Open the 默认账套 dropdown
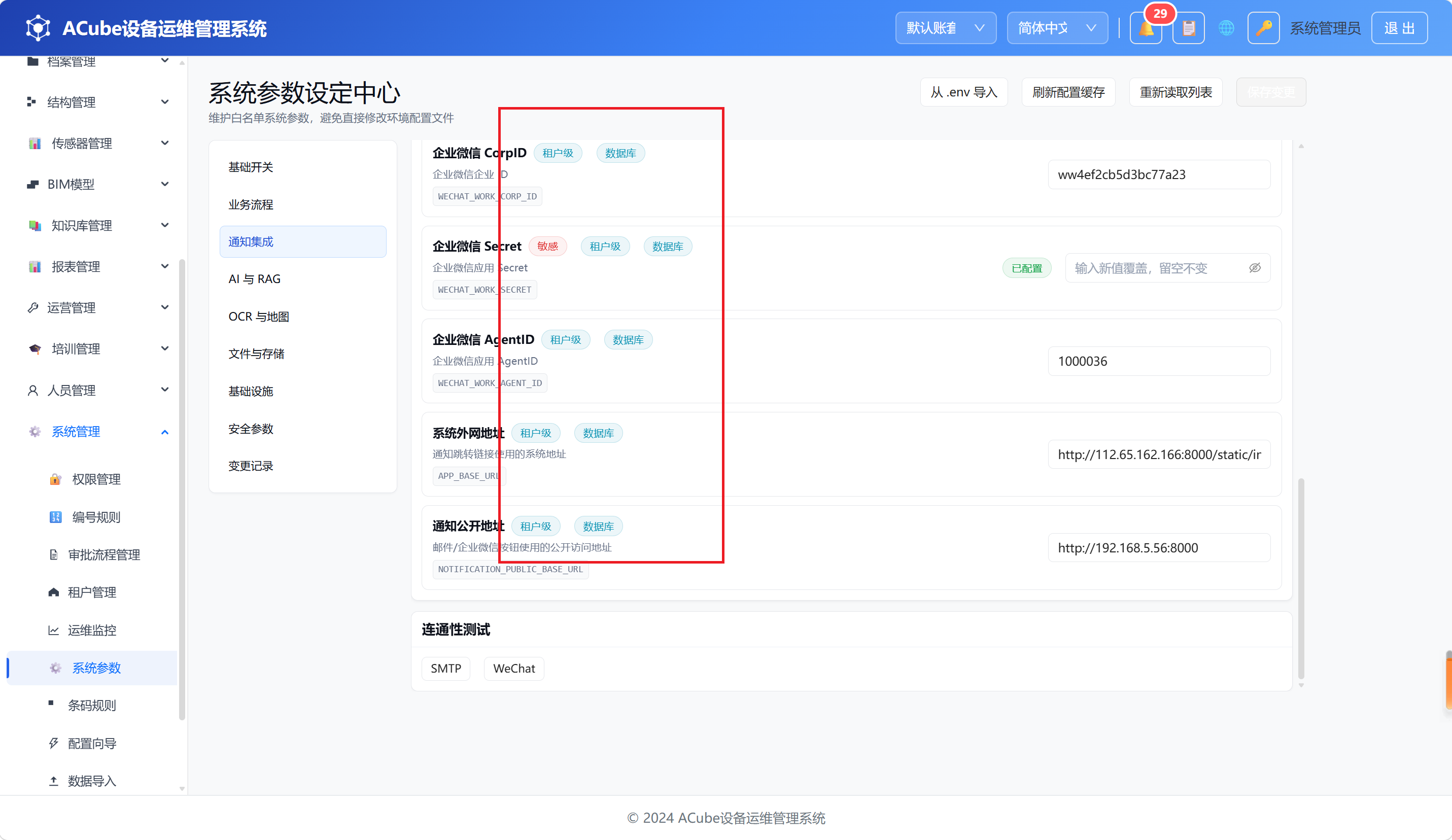This screenshot has width=1452, height=840. pos(946,28)
